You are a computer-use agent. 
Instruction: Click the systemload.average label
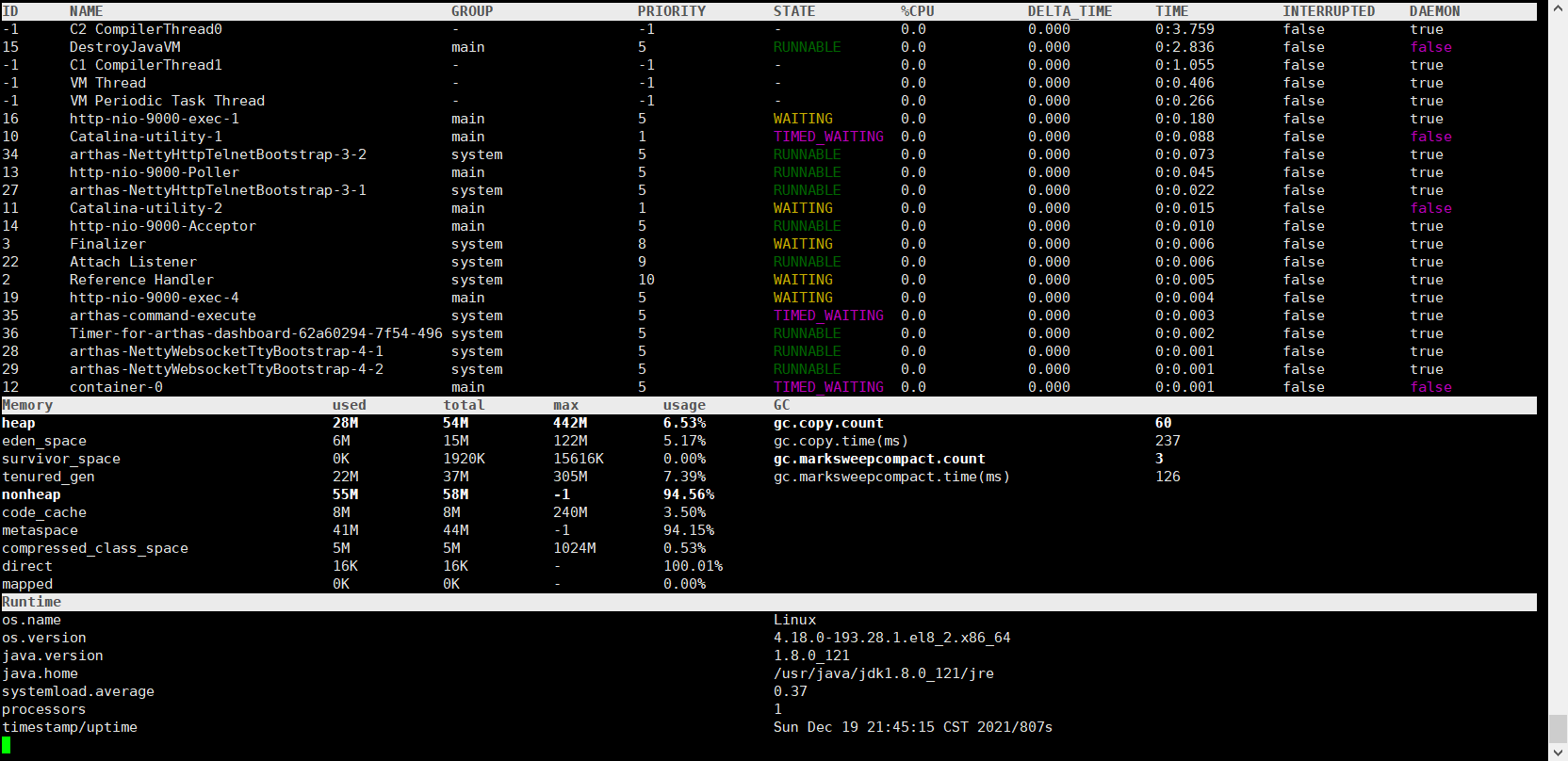(x=78, y=691)
